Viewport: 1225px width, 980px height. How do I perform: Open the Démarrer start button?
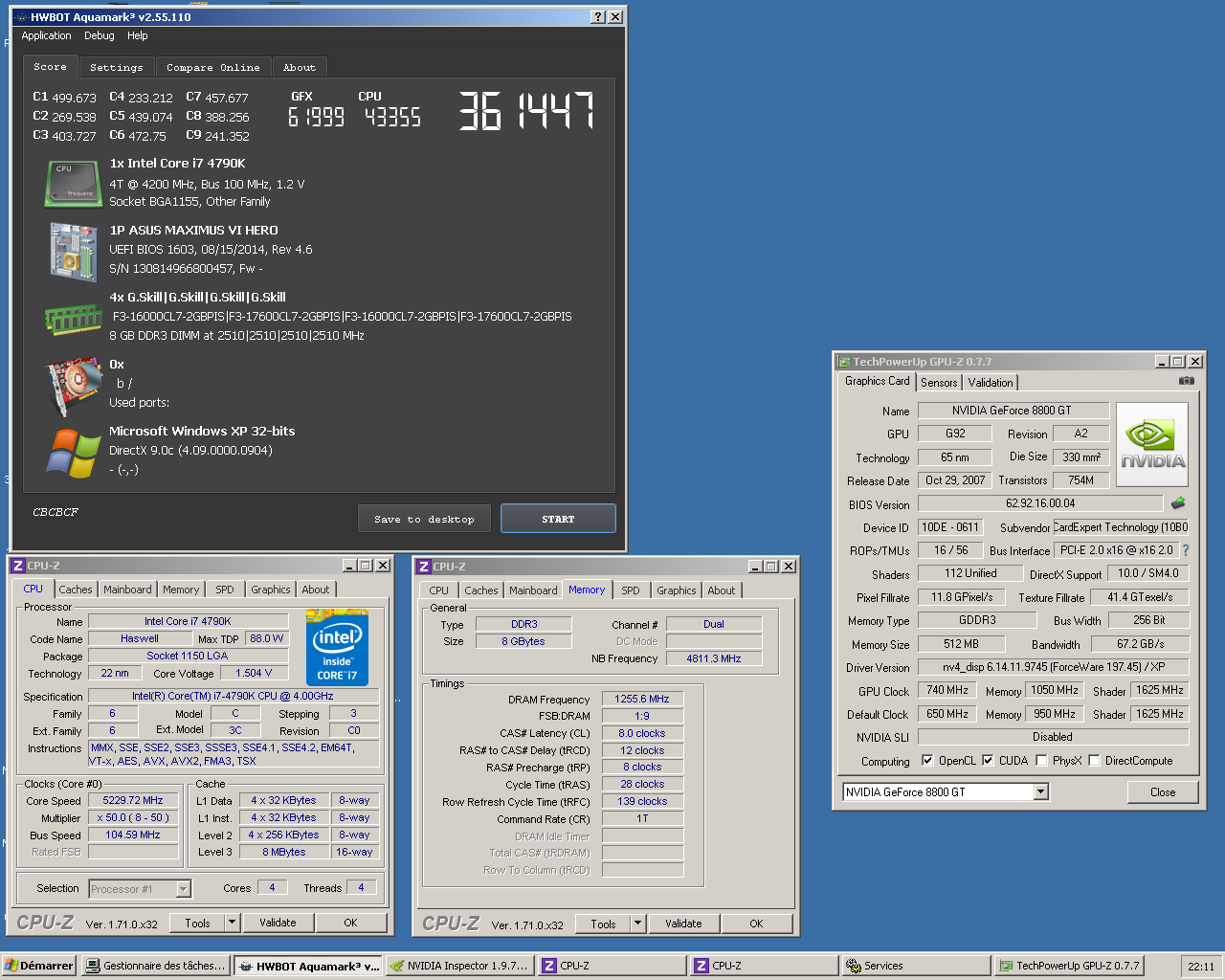tap(38, 966)
